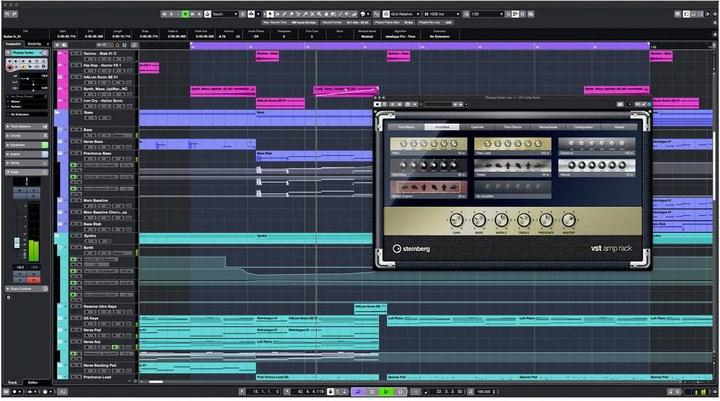The image size is (720, 401).
Task: Open the Touch automation mode dropdown
Action: [x=225, y=14]
